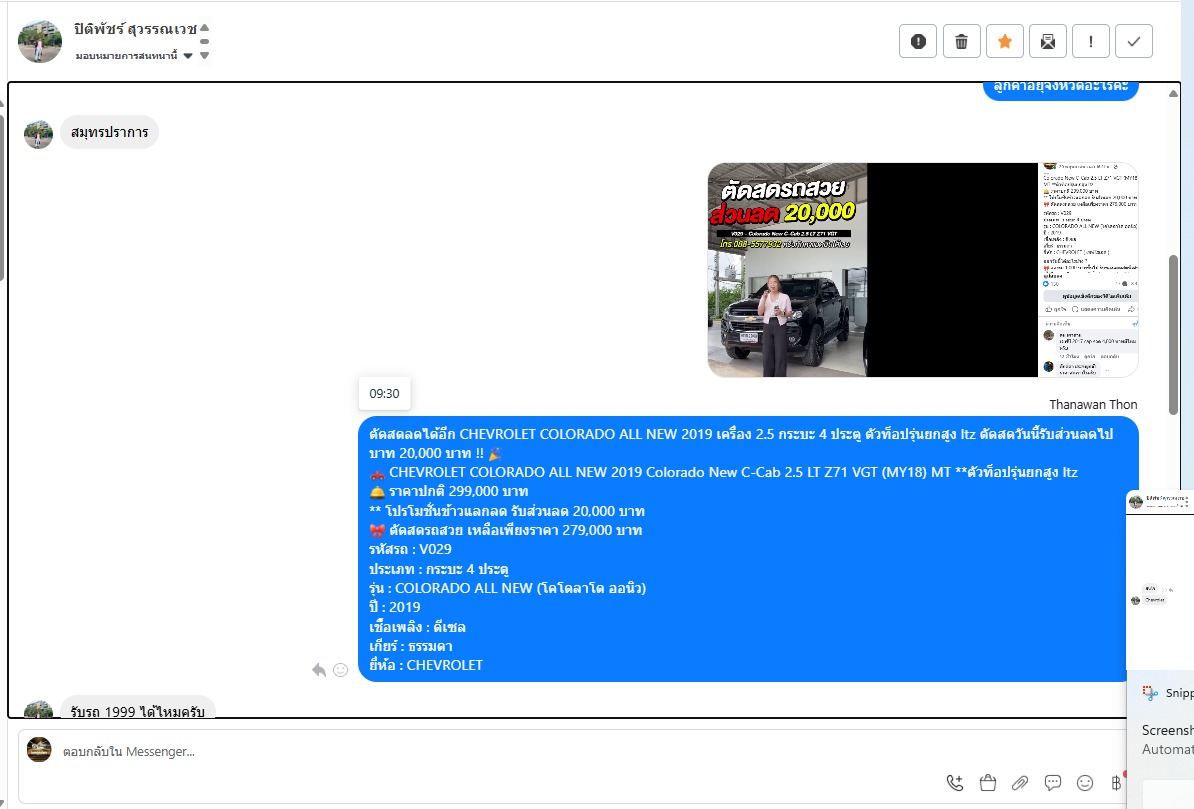Image resolution: width=1194 pixels, height=809 pixels.
Task: Star this conversation with the orange star
Action: 1004,41
